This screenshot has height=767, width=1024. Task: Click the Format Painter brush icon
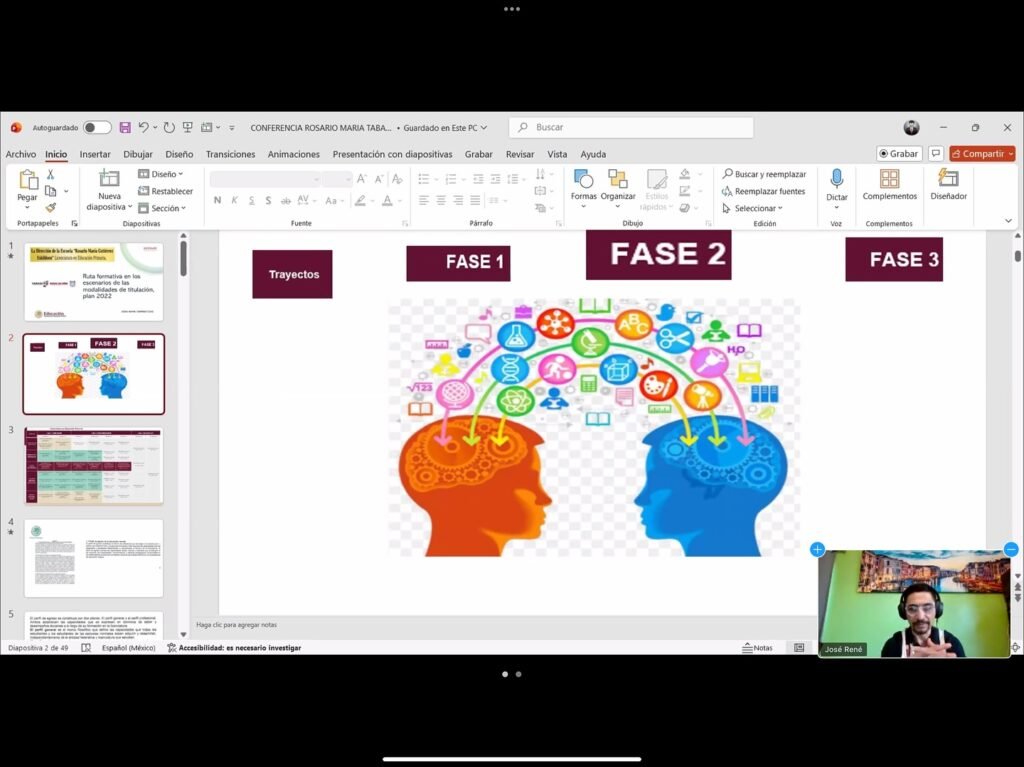pos(51,207)
